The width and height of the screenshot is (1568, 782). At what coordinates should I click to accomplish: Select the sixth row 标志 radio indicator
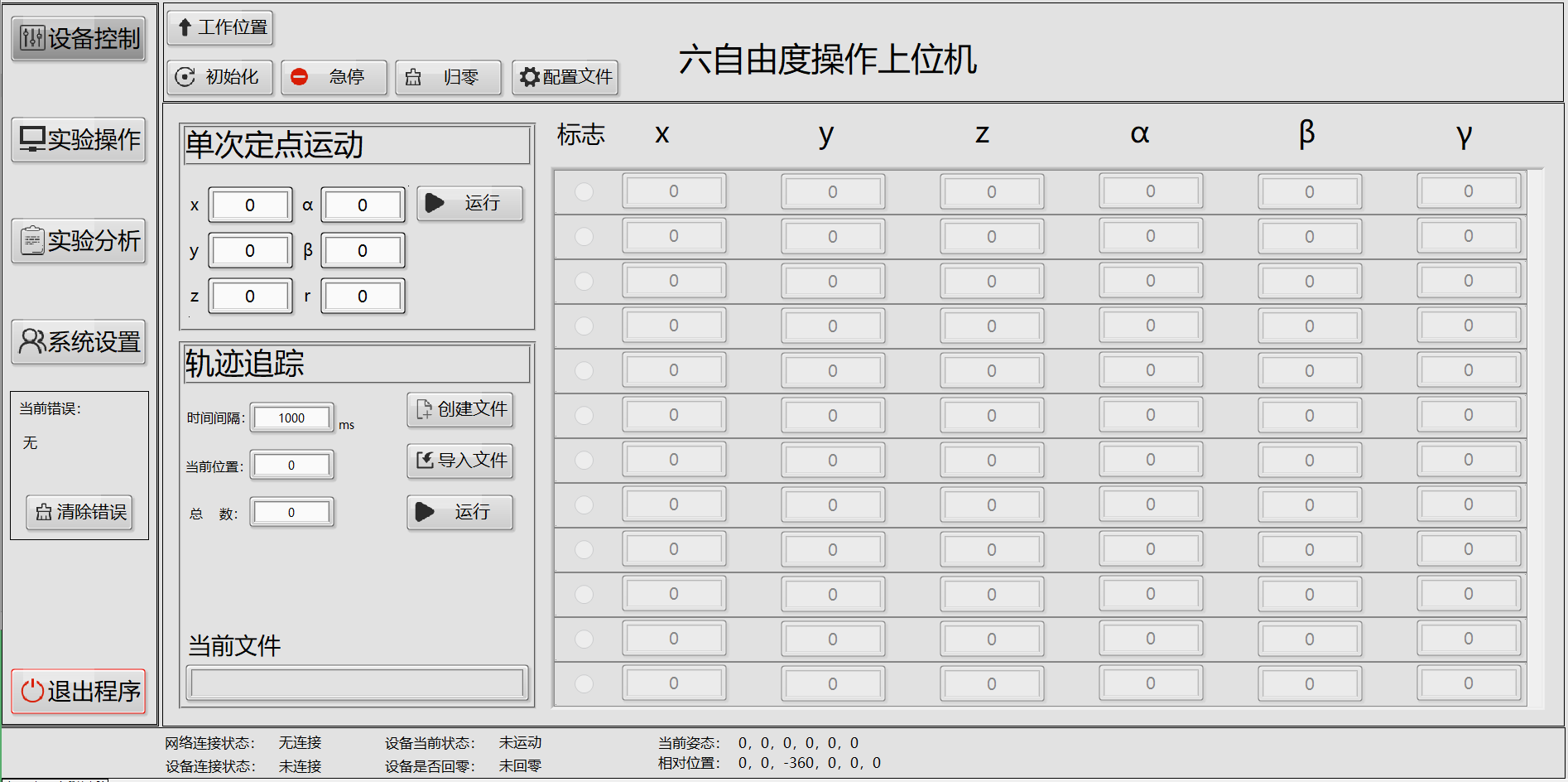pyautogui.click(x=584, y=415)
